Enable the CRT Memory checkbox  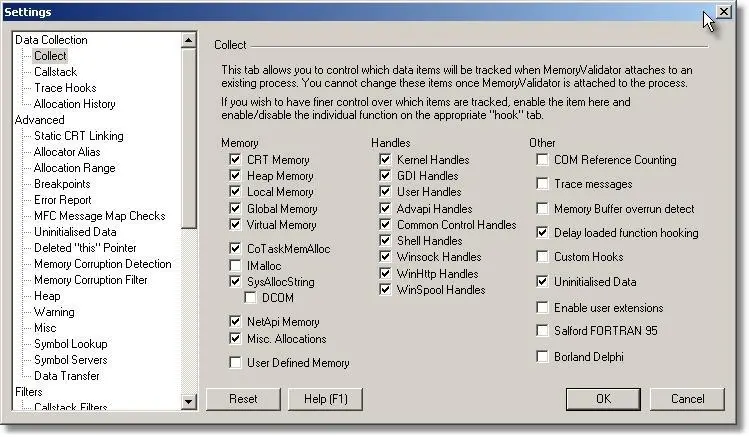[x=235, y=159]
